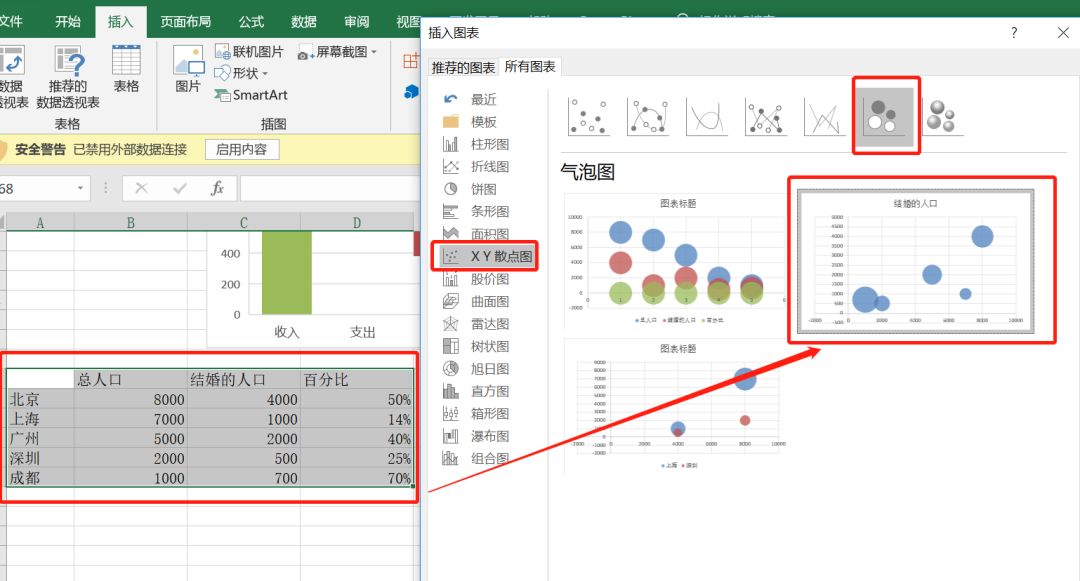This screenshot has width=1080, height=581.
Task: Click into the formula bar input
Action: tap(329, 188)
